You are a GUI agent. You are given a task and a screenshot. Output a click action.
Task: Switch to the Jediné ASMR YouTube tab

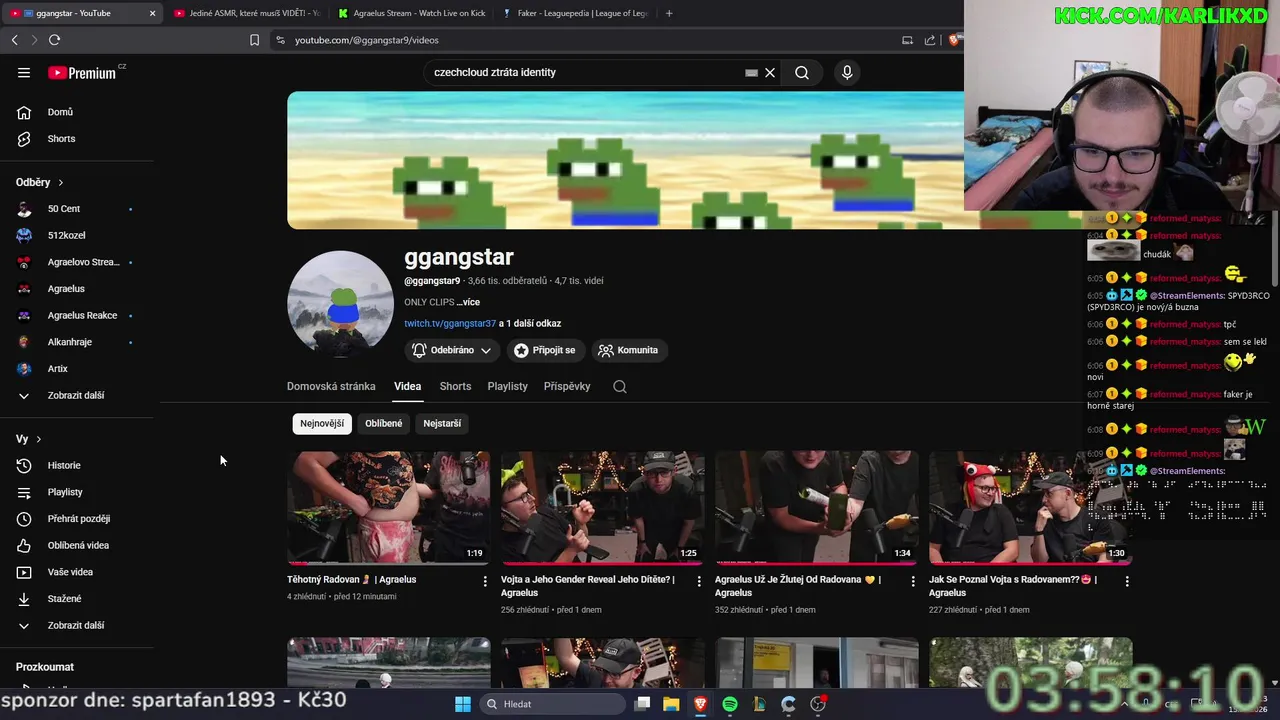point(246,13)
